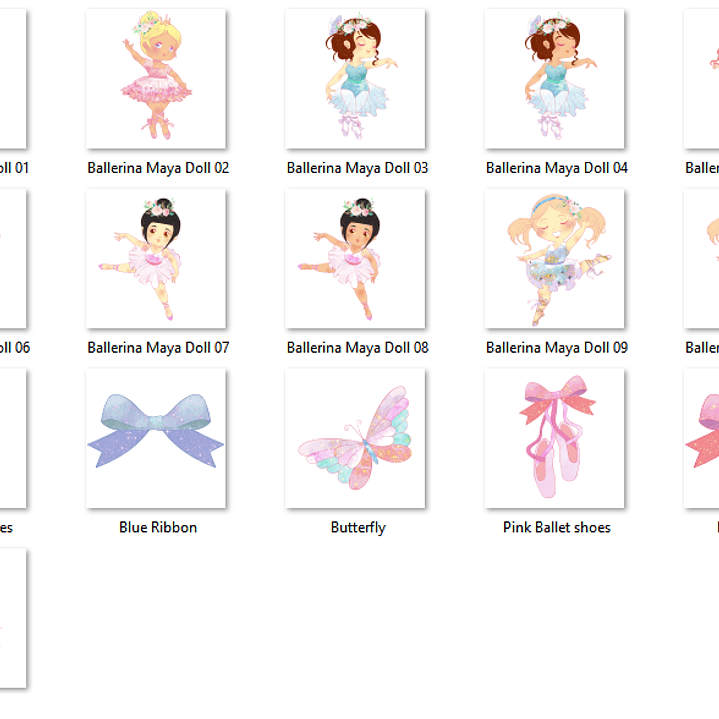Click the "Ballerina Maya Doll 03" file name
The width and height of the screenshot is (719, 719).
[357, 168]
